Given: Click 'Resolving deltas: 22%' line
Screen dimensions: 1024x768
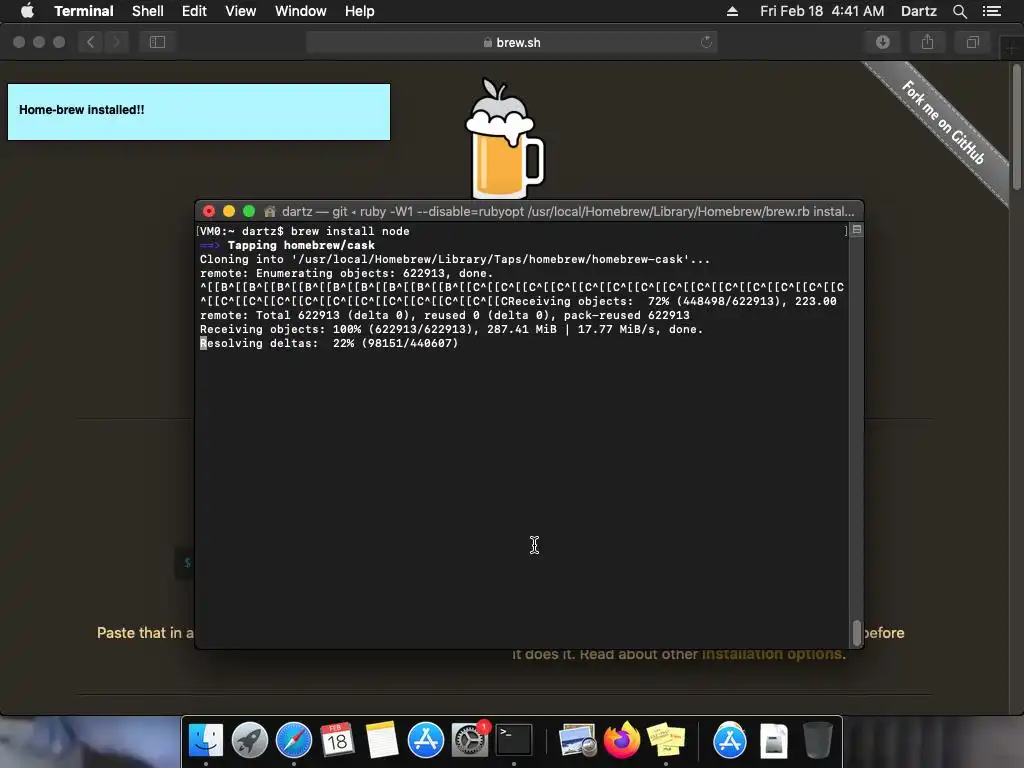Looking at the screenshot, I should point(329,344).
